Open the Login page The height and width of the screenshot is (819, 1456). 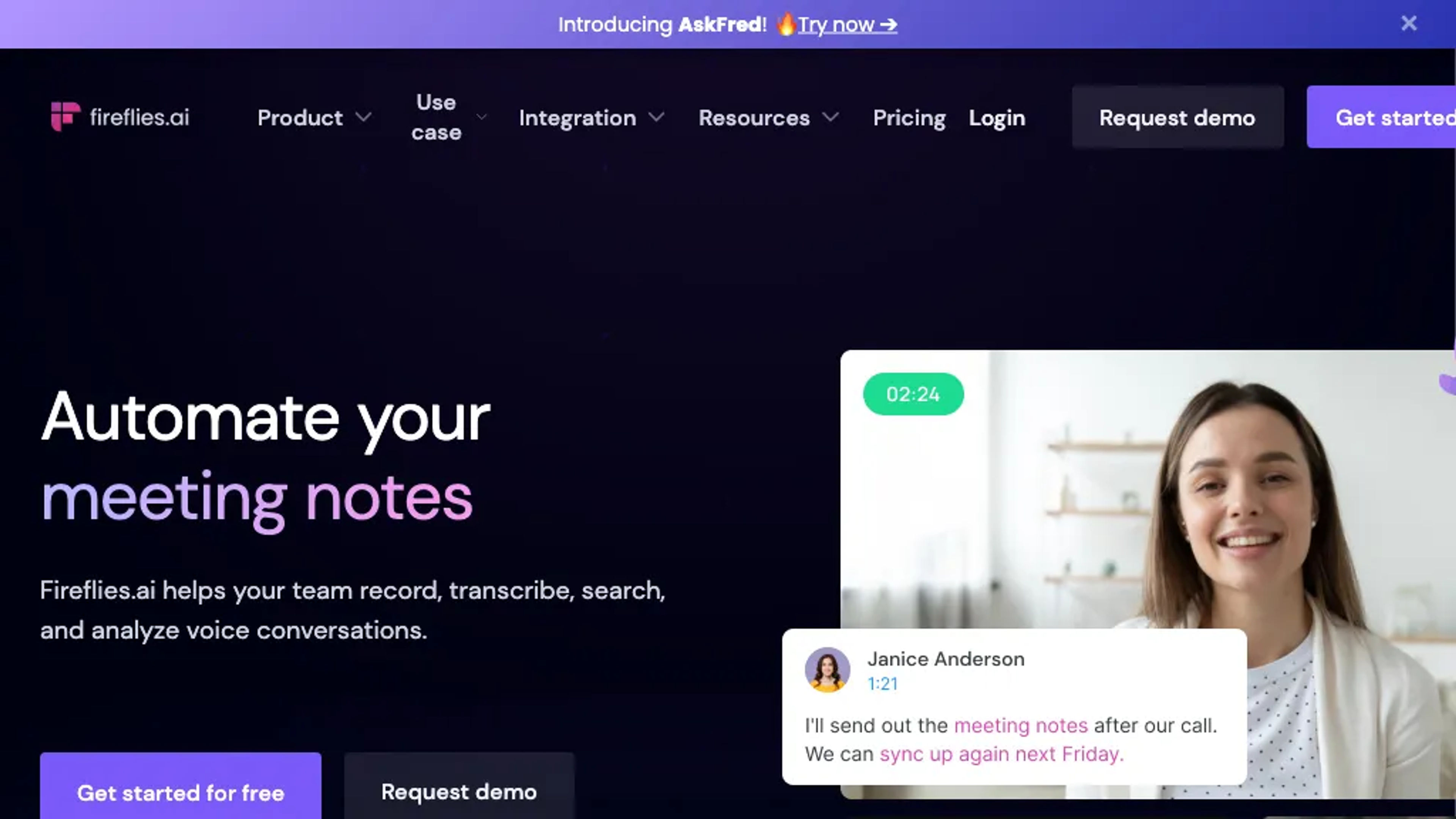(x=997, y=117)
